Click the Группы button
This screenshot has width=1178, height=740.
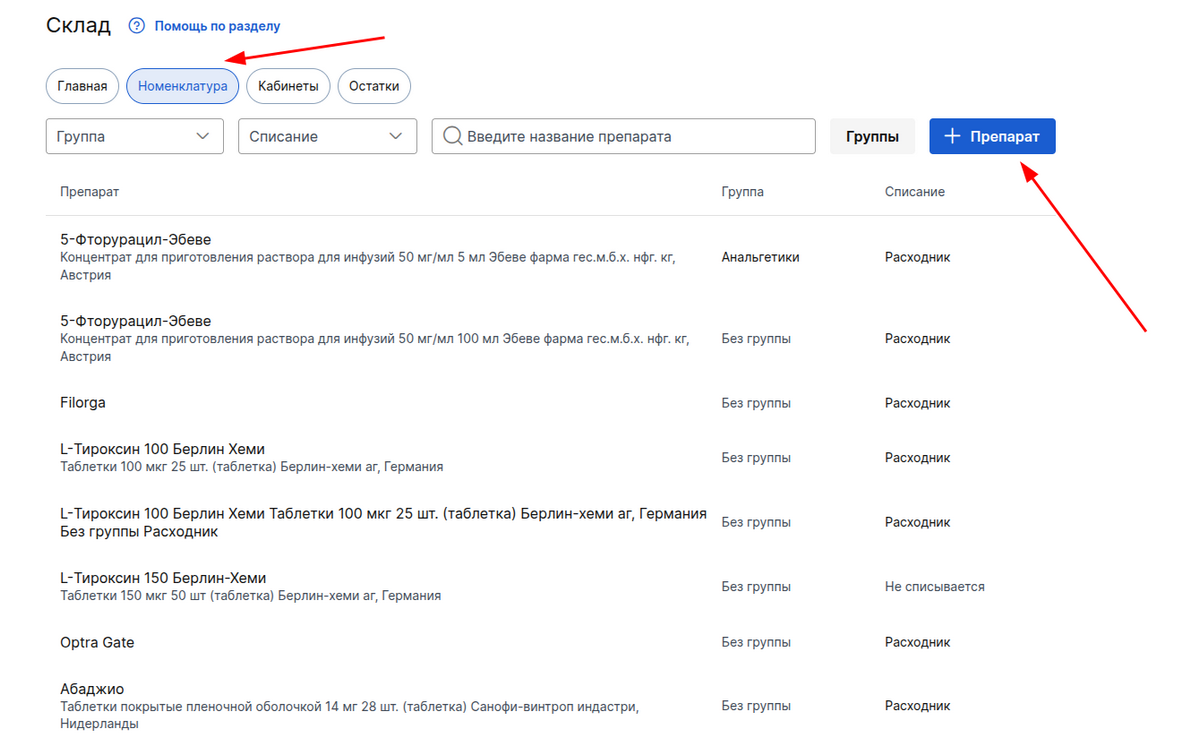point(872,136)
